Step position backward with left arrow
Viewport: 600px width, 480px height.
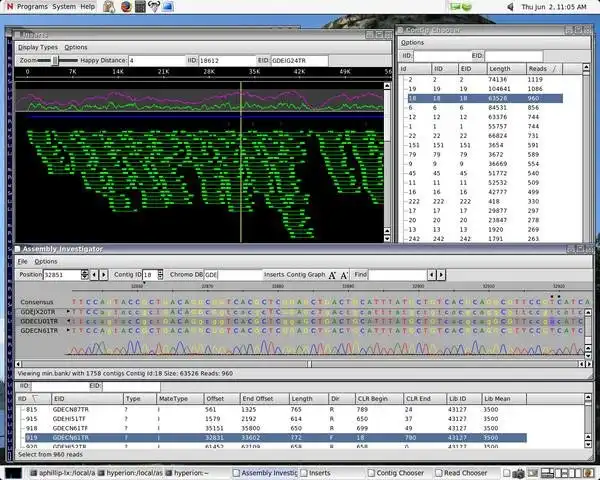click(94, 275)
